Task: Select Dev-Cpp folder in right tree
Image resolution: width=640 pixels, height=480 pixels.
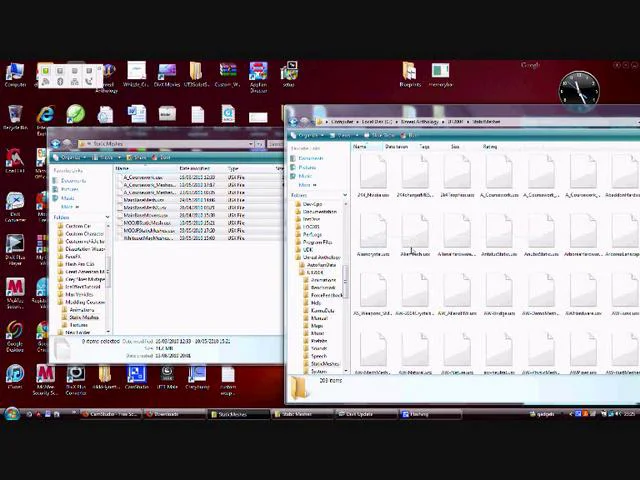Action: 309,204
